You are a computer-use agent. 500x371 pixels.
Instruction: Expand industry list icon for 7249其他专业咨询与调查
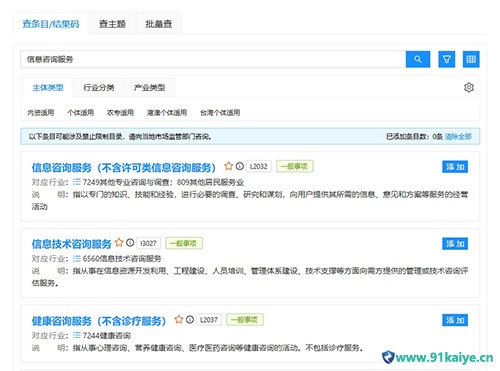coord(77,182)
